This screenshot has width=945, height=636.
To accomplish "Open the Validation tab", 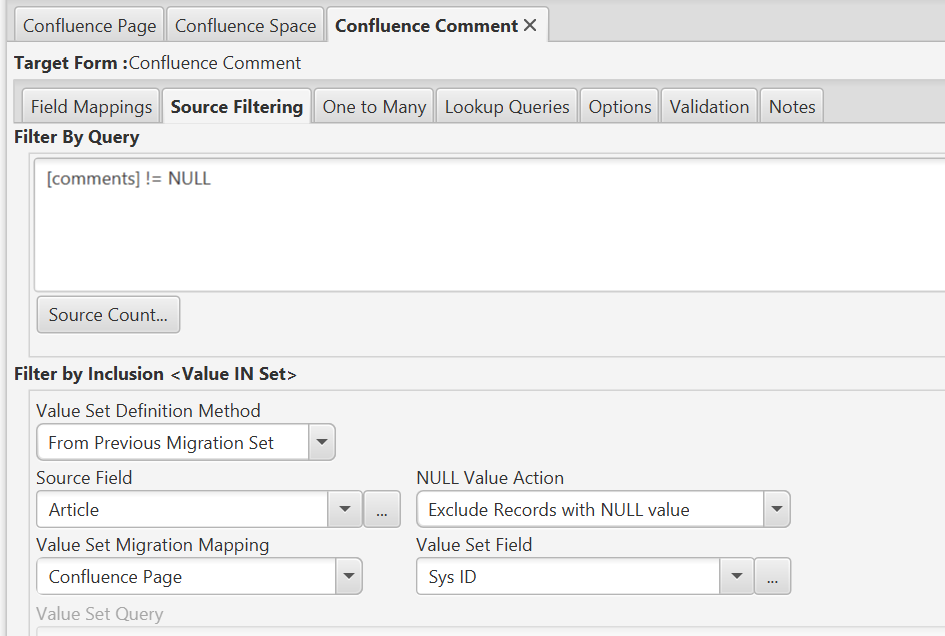I will pos(709,107).
